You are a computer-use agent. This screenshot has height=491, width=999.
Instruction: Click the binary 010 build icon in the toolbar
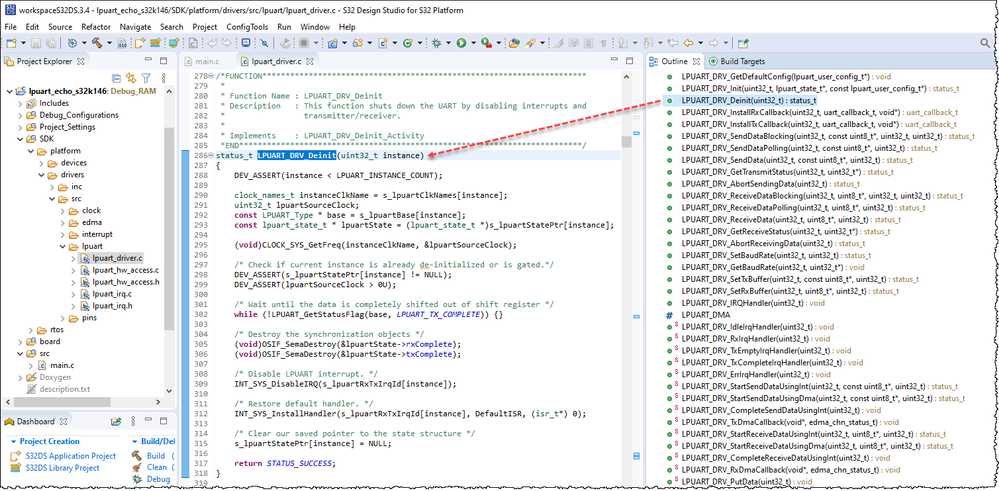point(122,43)
